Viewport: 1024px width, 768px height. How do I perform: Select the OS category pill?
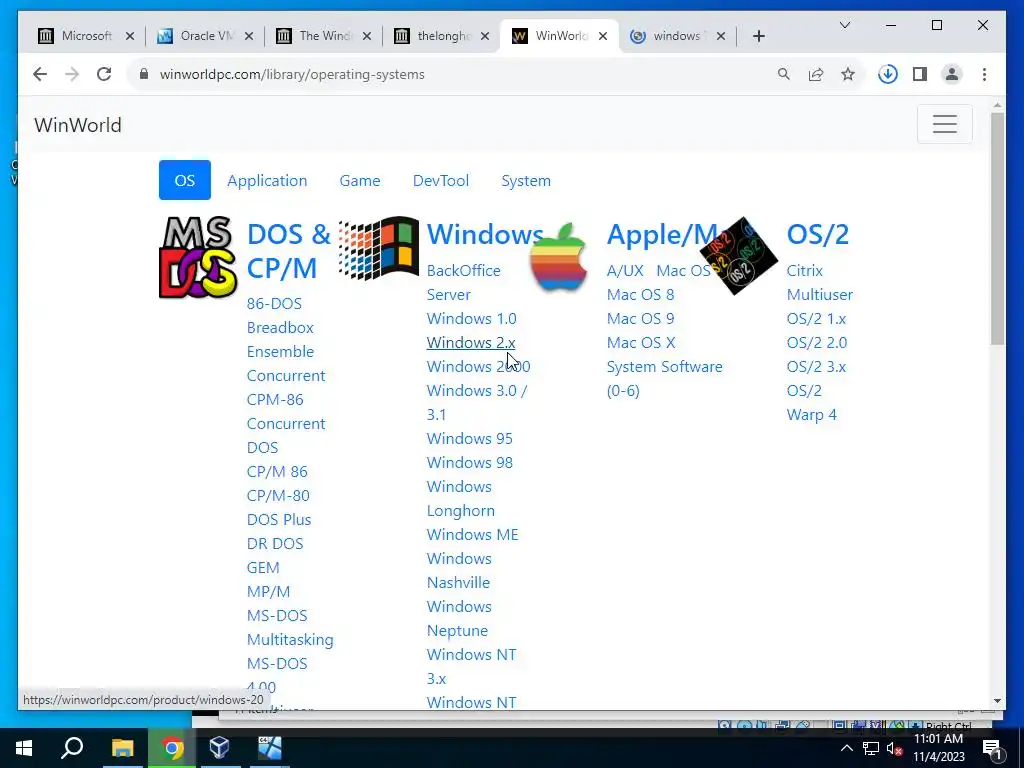point(185,180)
